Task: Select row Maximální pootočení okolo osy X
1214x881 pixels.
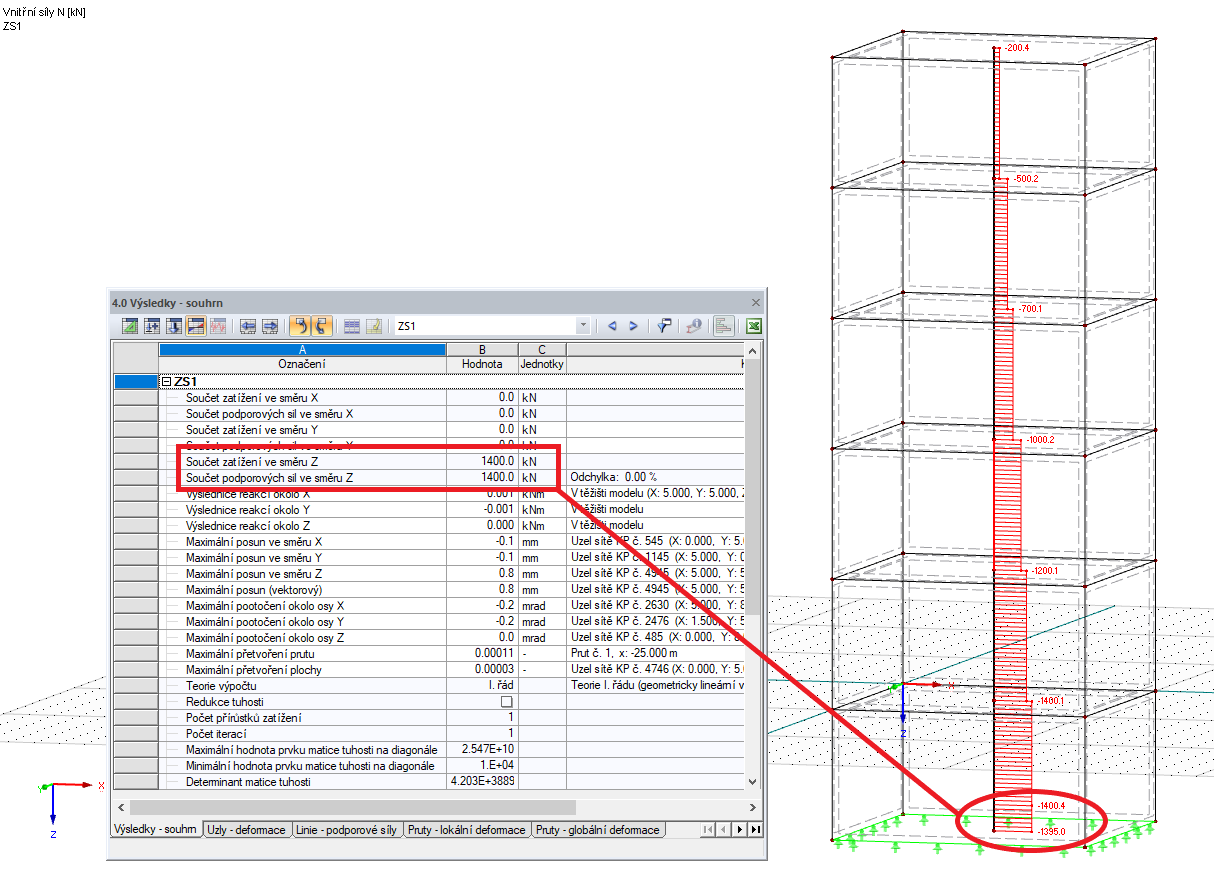Action: coord(430,605)
